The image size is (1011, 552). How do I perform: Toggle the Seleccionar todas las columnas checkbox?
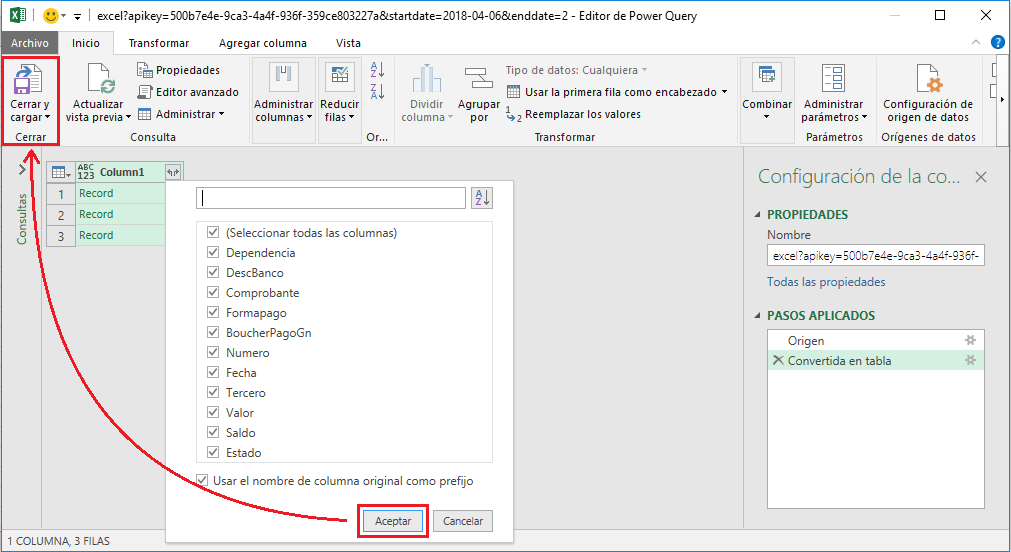pos(212,233)
